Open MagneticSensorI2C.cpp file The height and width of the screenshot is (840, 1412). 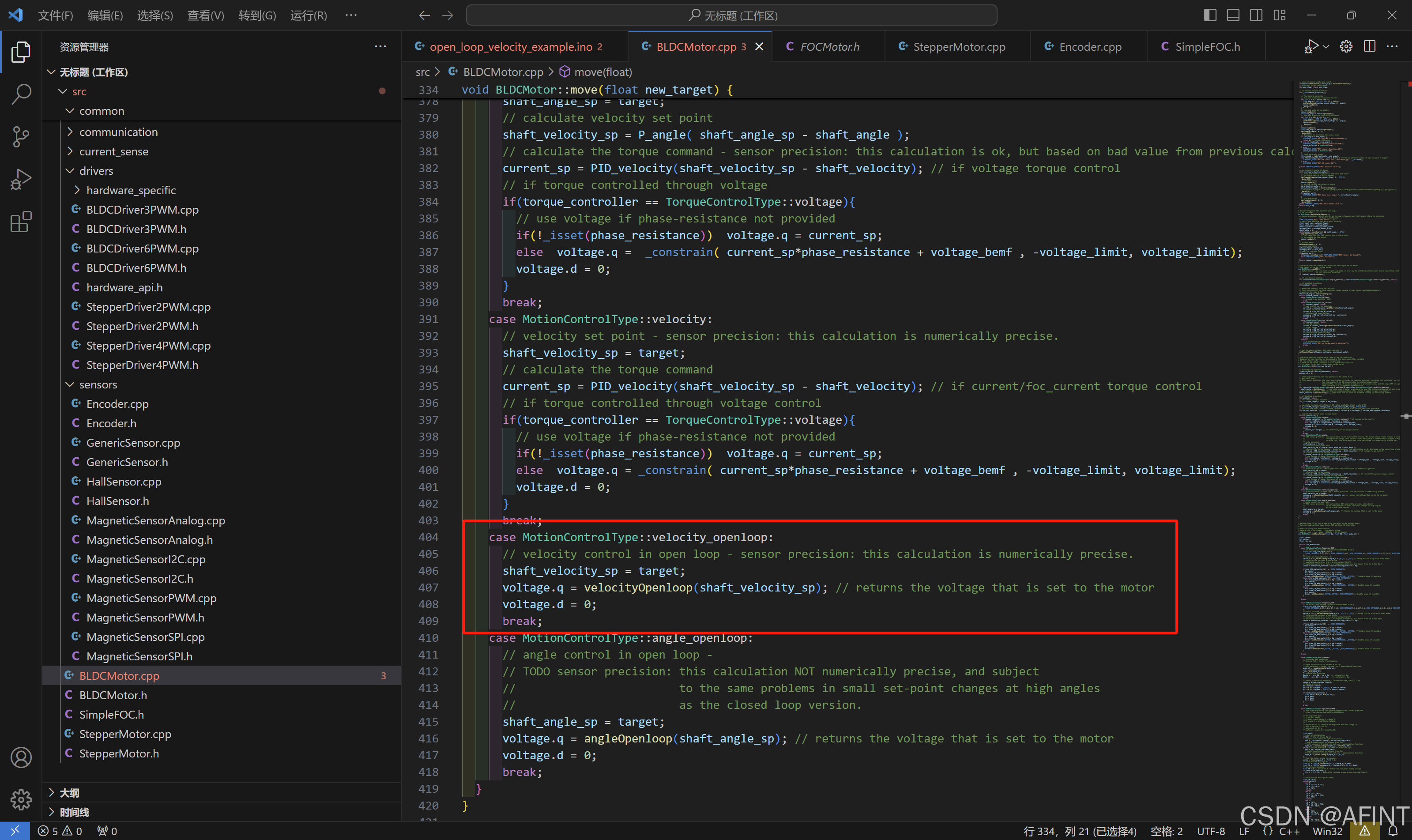click(222, 559)
